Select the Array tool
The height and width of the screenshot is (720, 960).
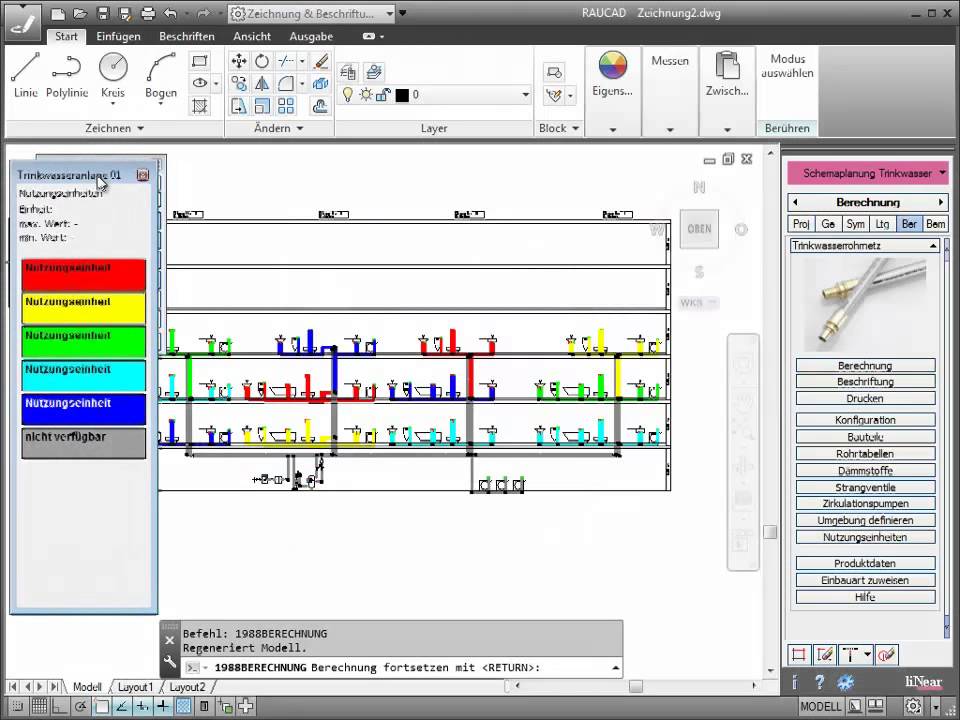click(x=285, y=106)
